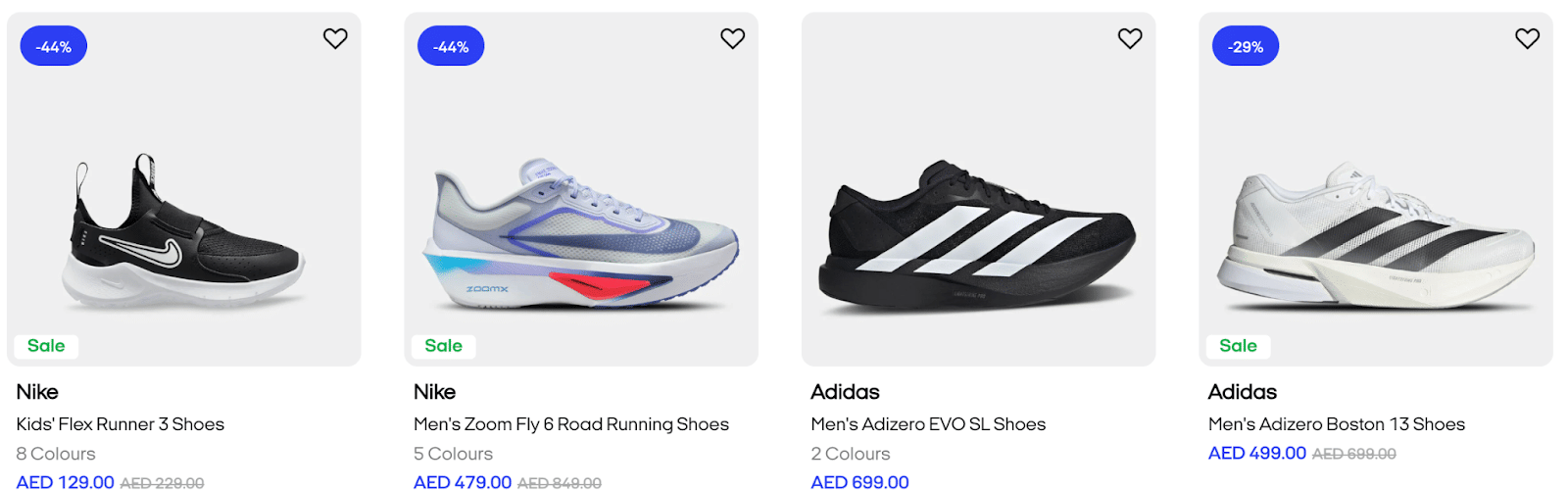Open Men's Adizero Boston 13 Shoes title
The height and width of the screenshot is (490, 1568).
click(1337, 424)
